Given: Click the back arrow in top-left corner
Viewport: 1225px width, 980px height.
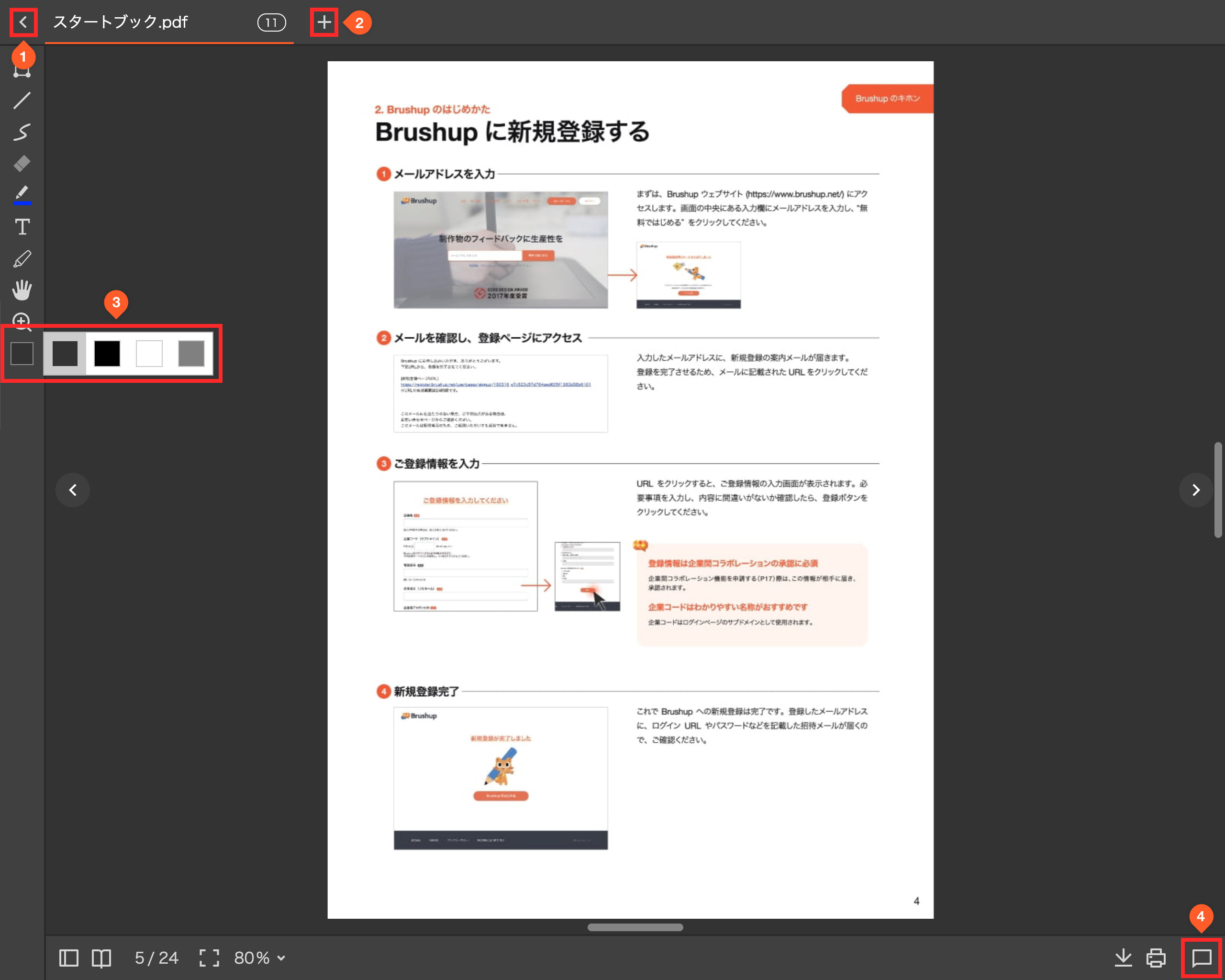Looking at the screenshot, I should point(22,22).
